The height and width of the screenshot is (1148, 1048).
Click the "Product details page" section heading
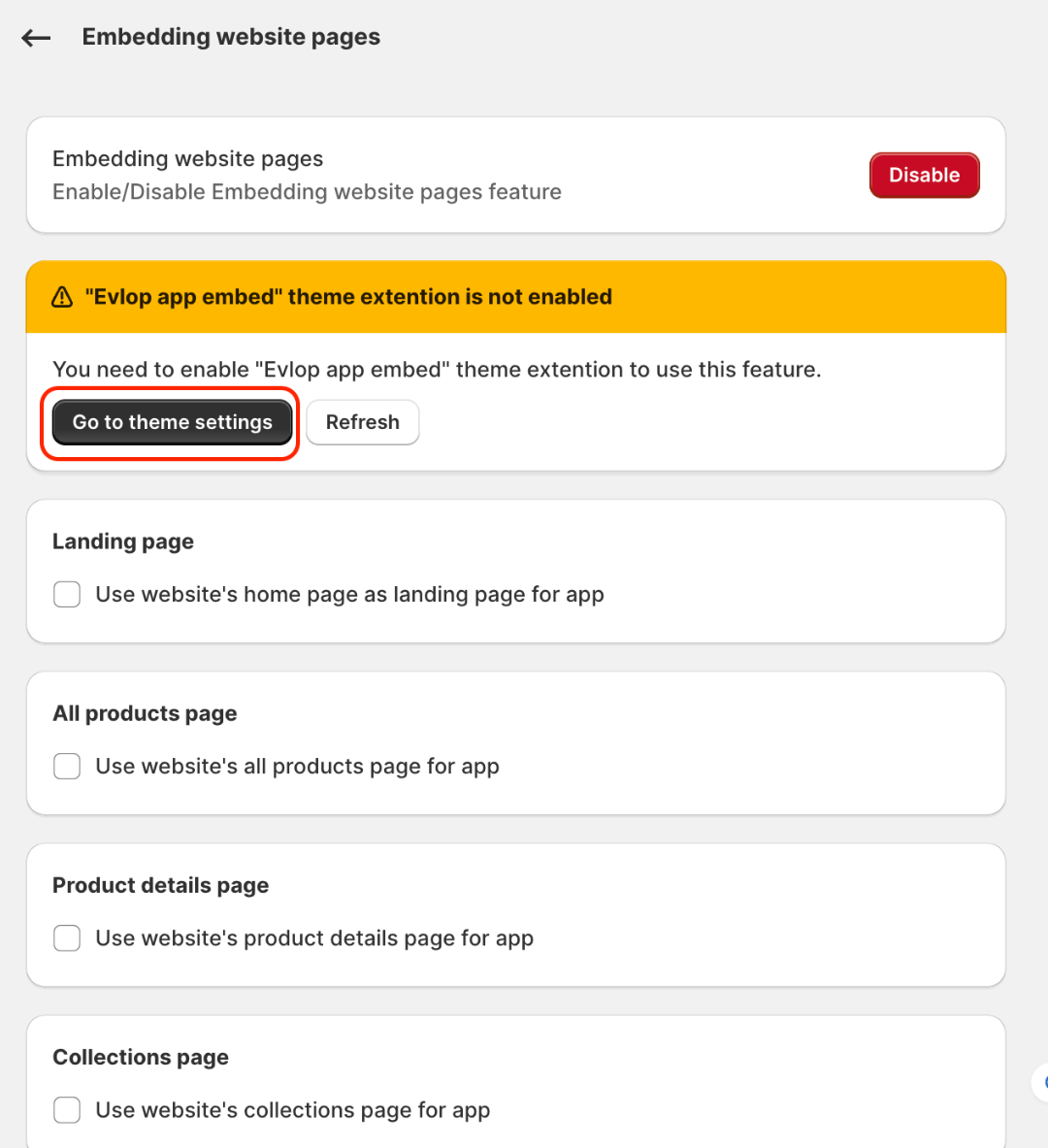click(160, 885)
